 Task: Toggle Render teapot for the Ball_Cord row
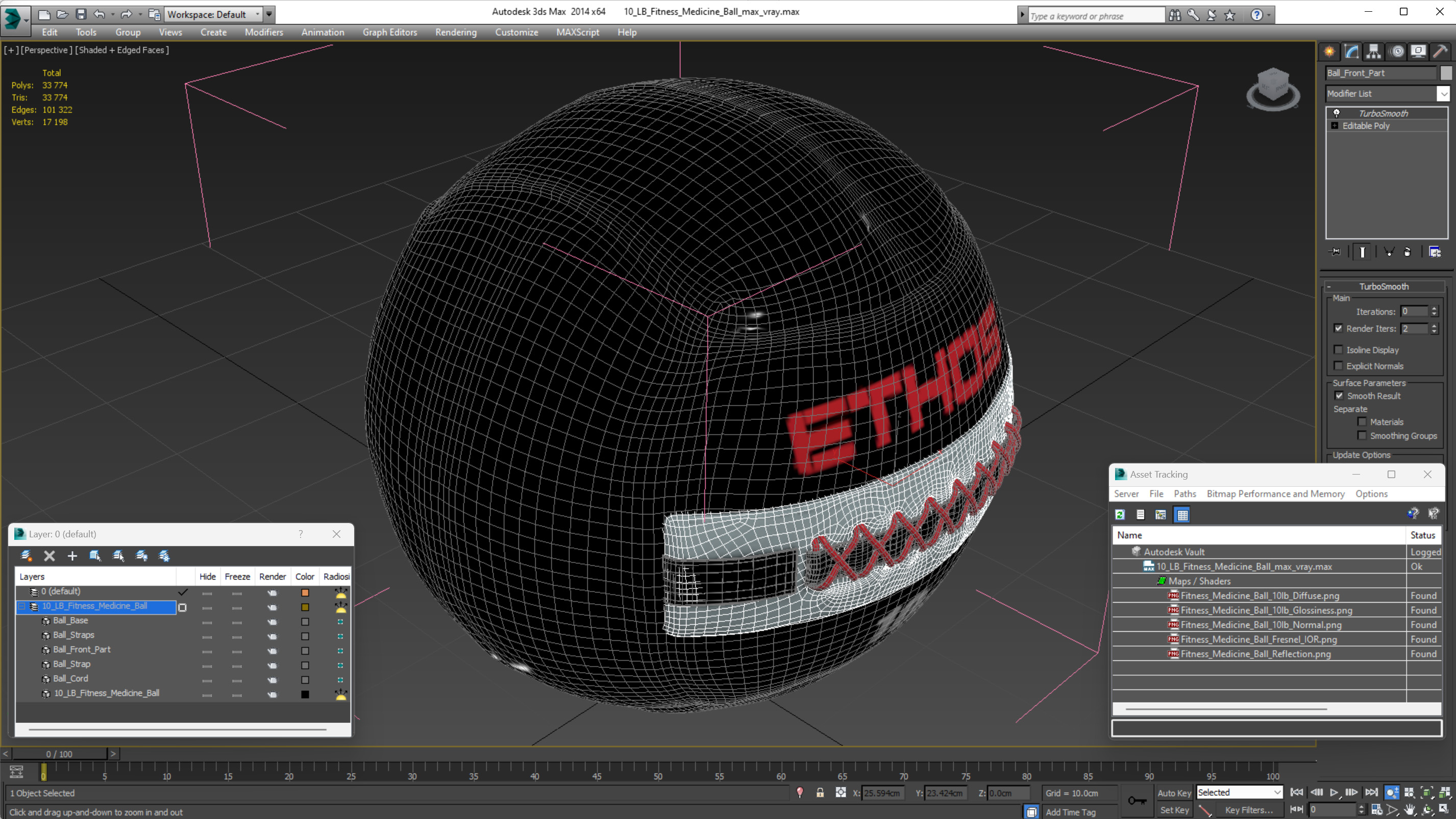[273, 680]
